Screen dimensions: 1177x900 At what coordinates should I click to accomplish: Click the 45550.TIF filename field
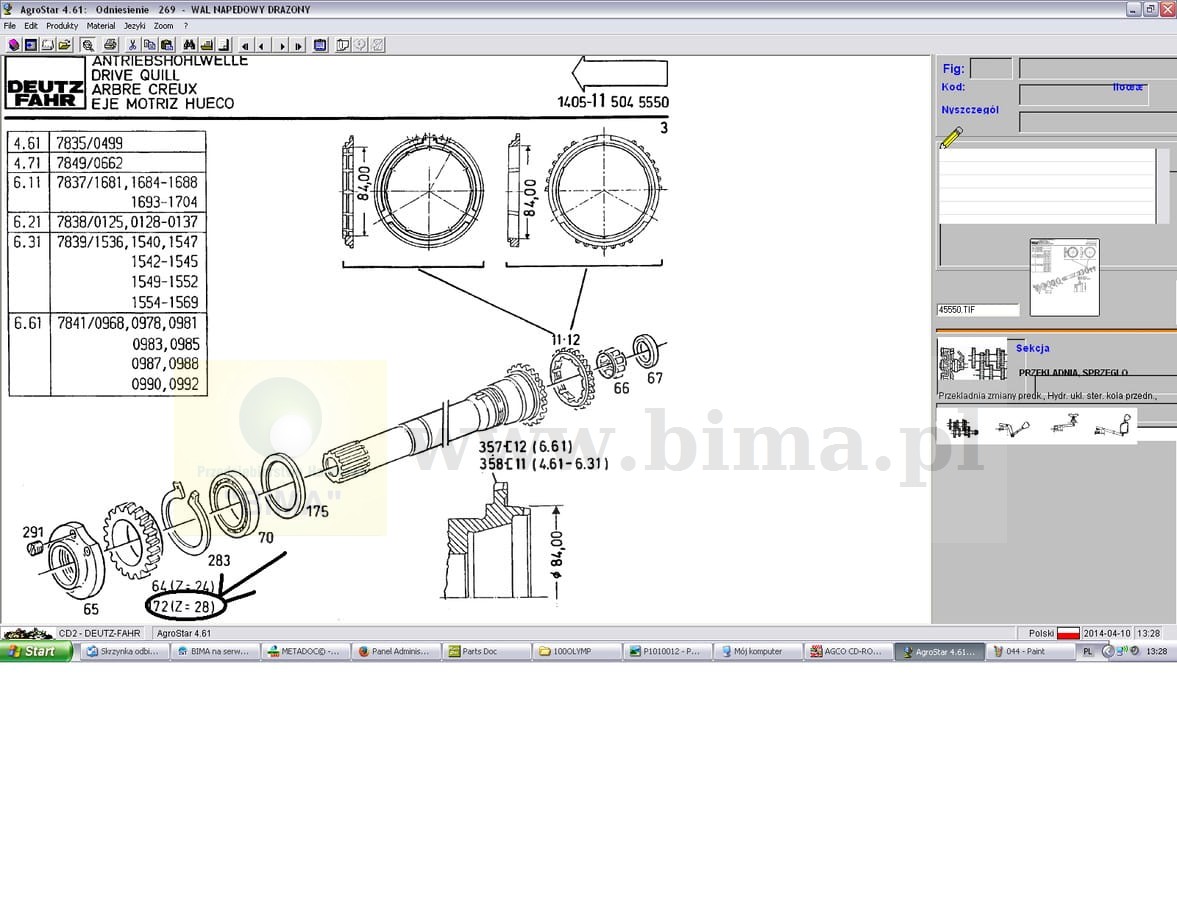(x=977, y=310)
